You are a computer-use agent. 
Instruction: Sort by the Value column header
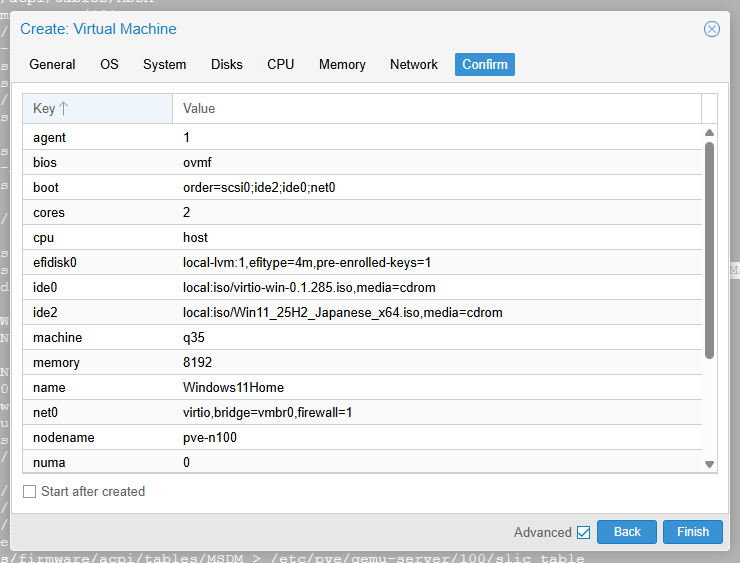(x=436, y=108)
